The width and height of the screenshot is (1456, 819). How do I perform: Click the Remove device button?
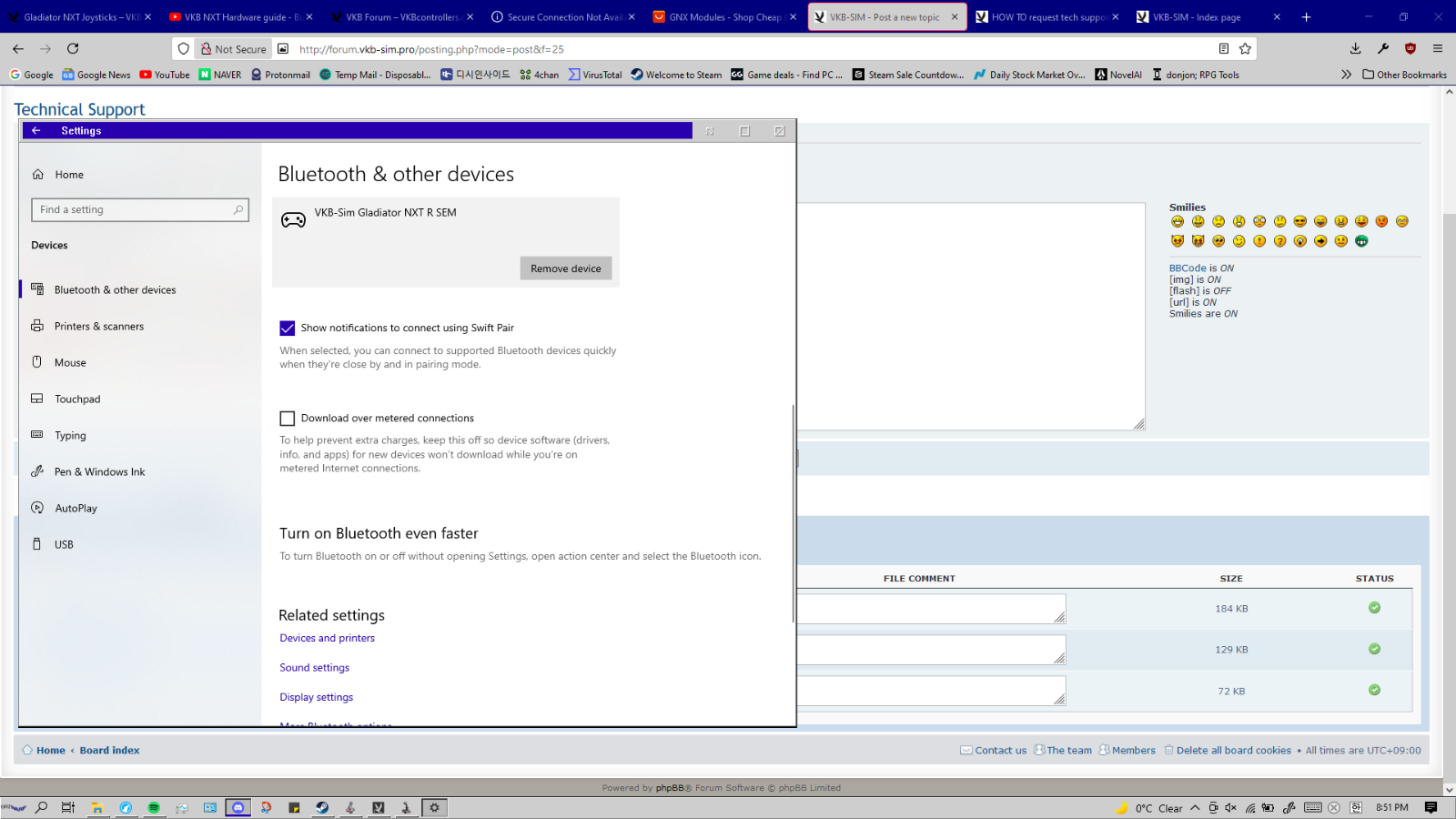tap(566, 268)
